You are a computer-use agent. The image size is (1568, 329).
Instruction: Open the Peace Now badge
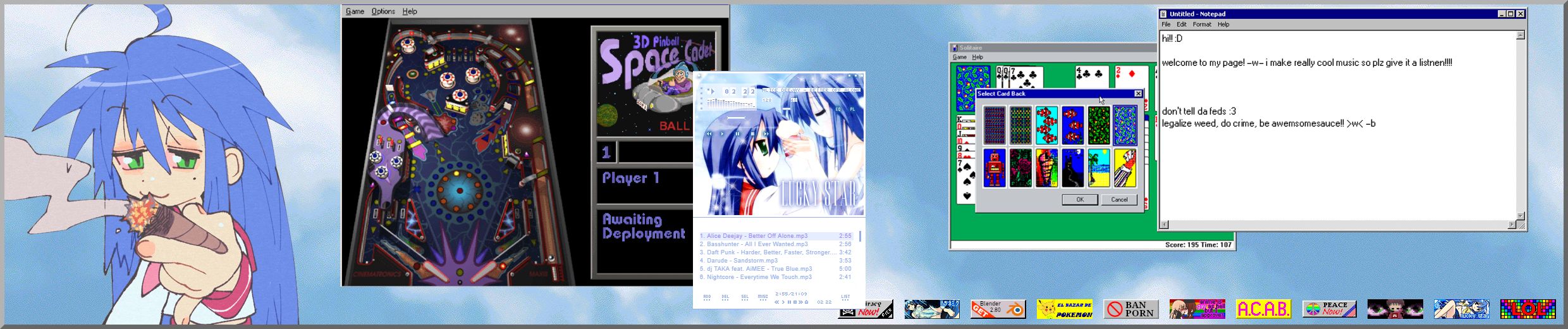coord(1329,309)
